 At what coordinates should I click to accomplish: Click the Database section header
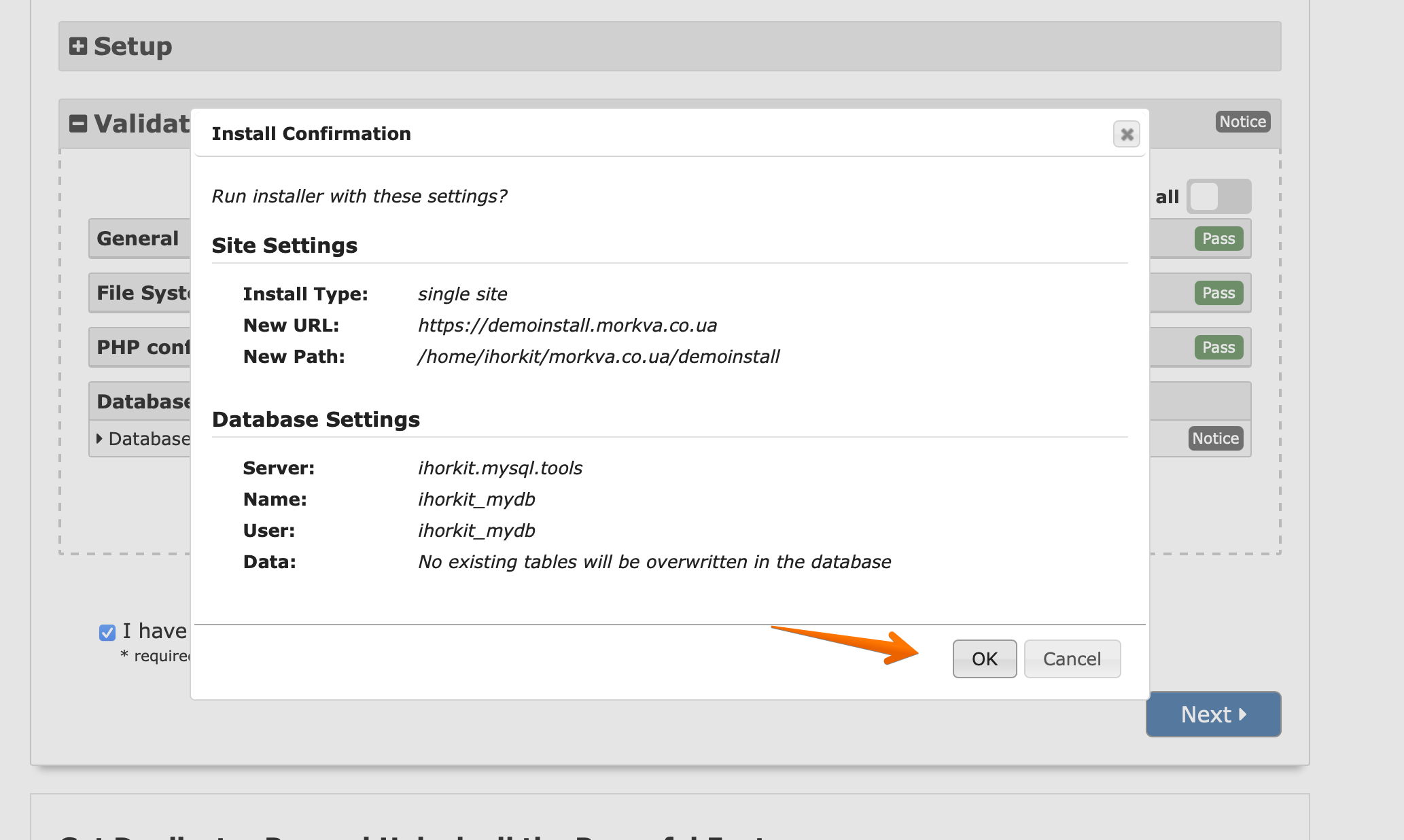point(143,402)
